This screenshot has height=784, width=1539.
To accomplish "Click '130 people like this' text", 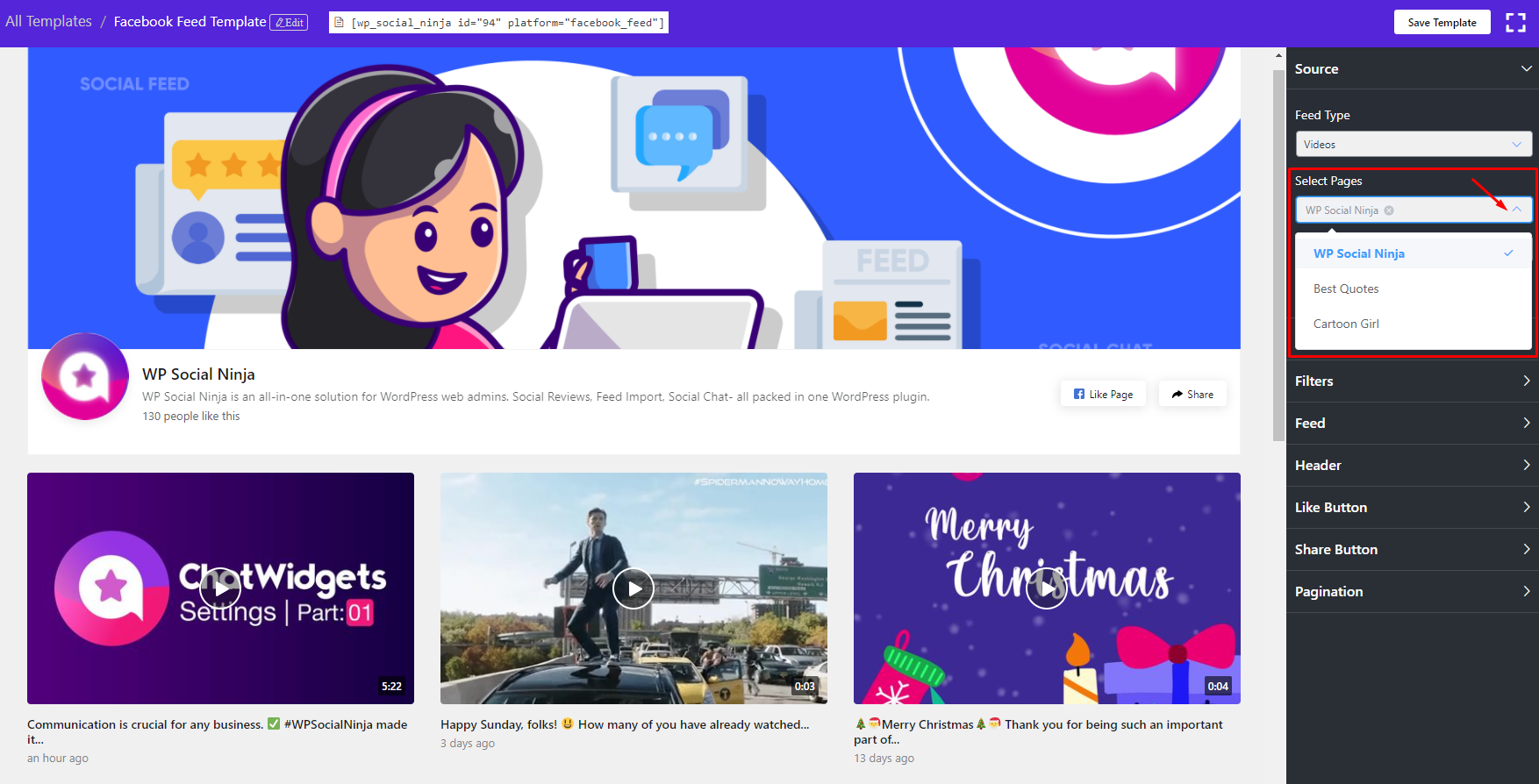I will 191,417.
